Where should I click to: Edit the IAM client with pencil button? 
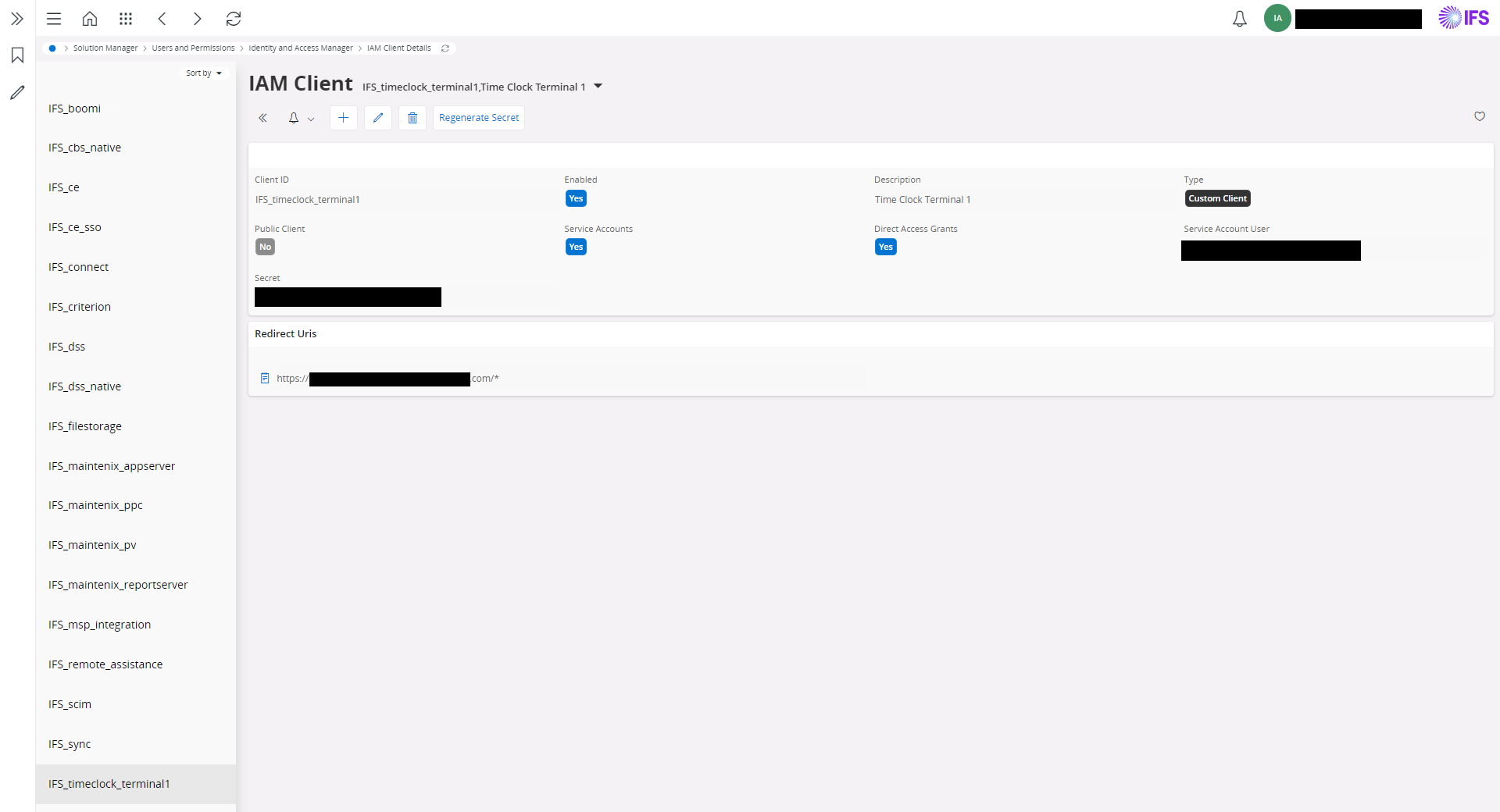pyautogui.click(x=378, y=118)
